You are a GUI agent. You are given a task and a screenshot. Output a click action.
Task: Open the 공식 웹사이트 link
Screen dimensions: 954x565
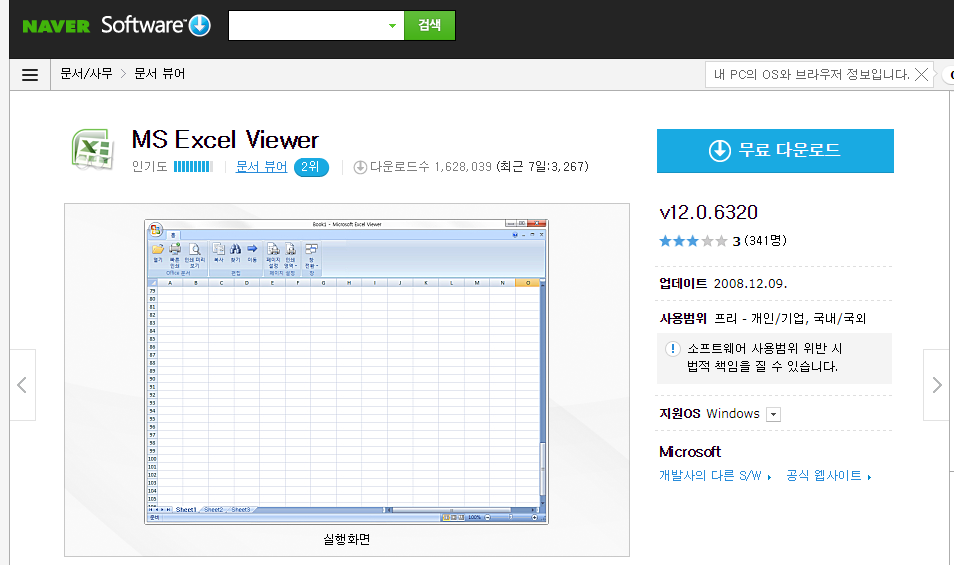point(829,476)
